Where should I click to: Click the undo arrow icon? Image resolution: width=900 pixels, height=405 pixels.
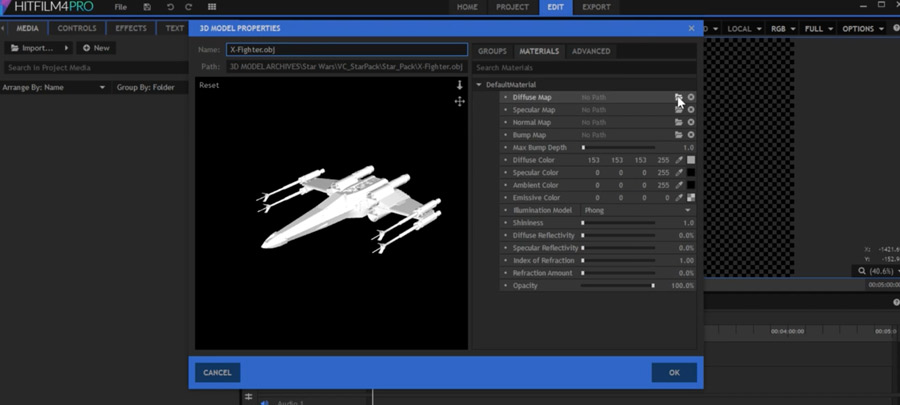click(x=170, y=7)
